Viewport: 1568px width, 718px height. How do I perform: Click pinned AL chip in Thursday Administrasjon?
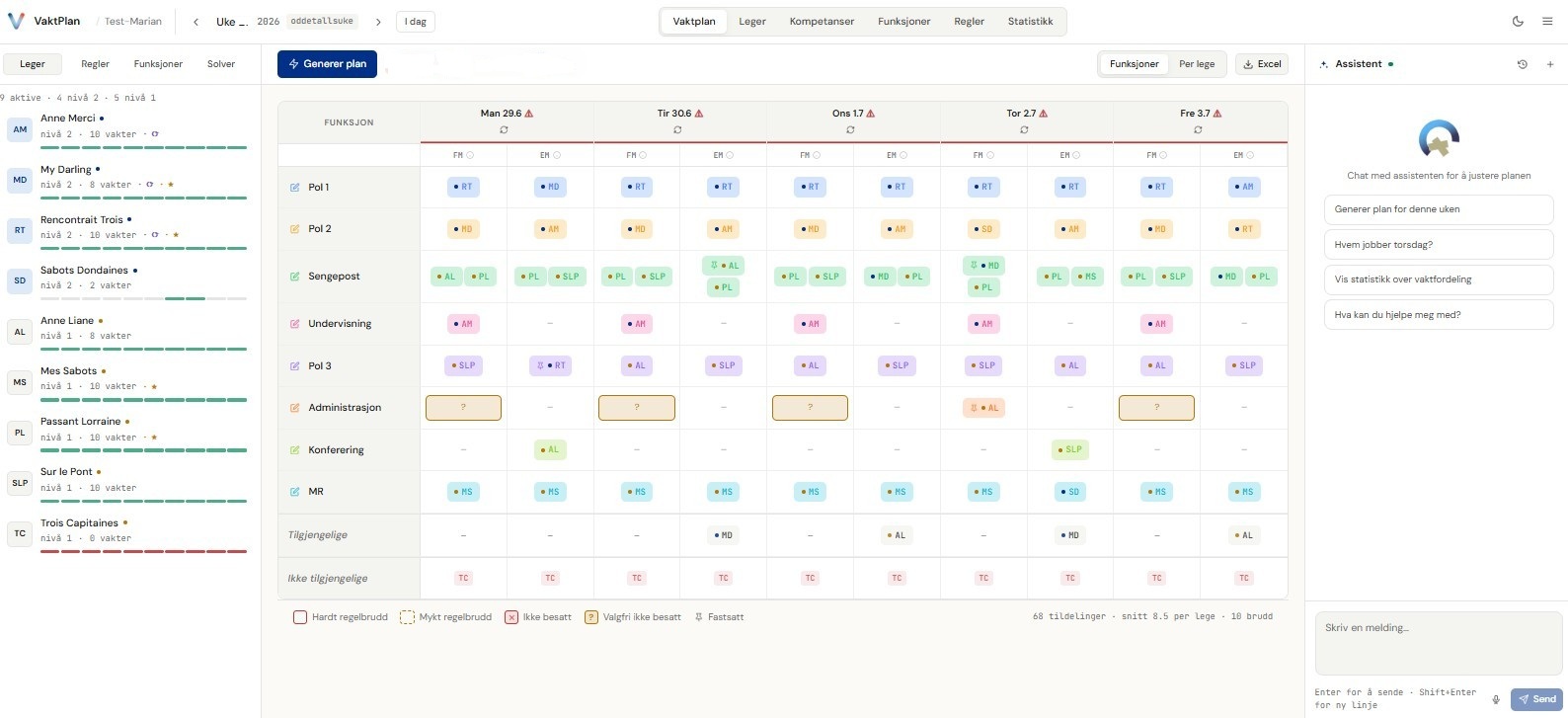pos(983,408)
